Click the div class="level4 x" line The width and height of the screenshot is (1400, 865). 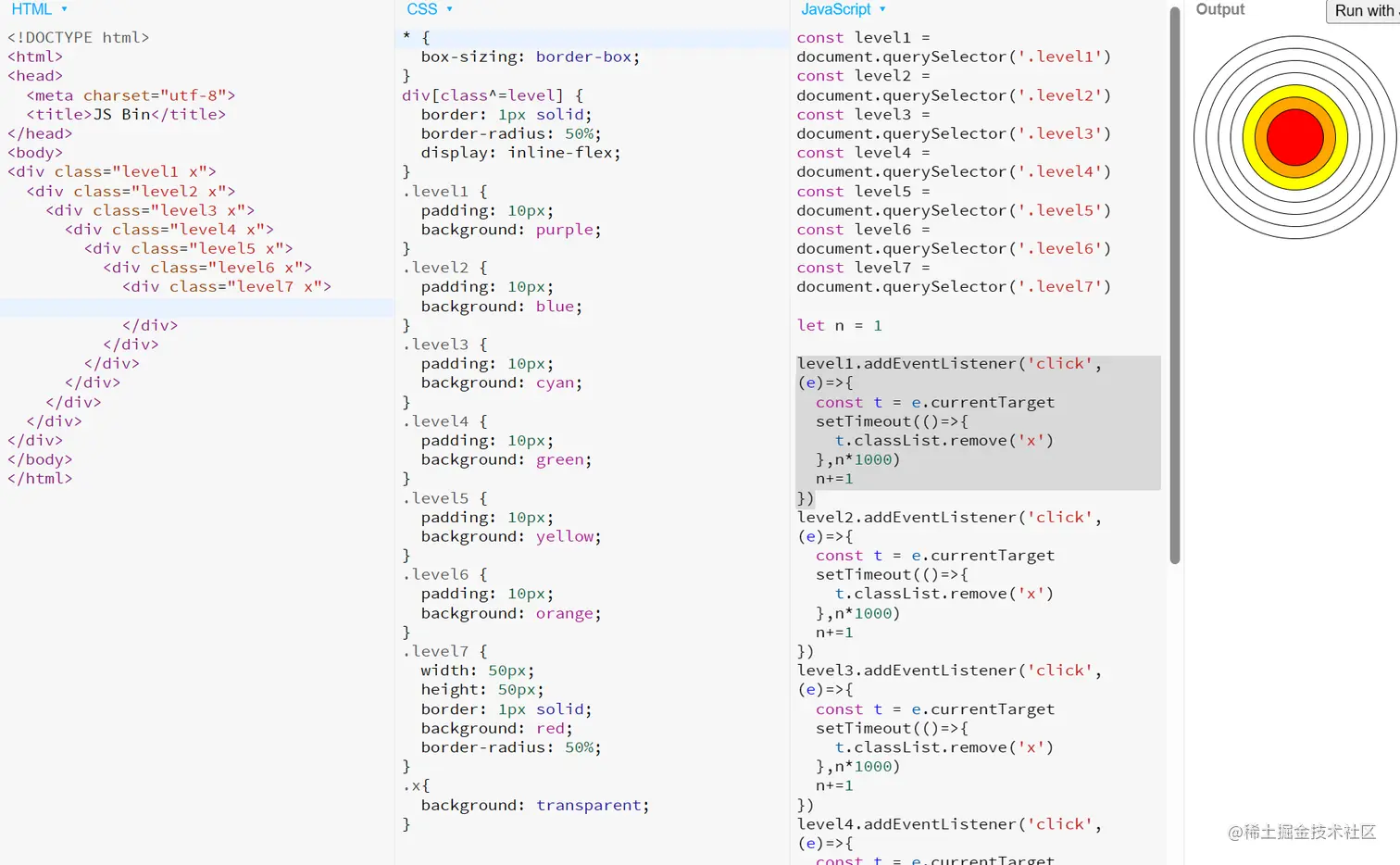point(169,229)
